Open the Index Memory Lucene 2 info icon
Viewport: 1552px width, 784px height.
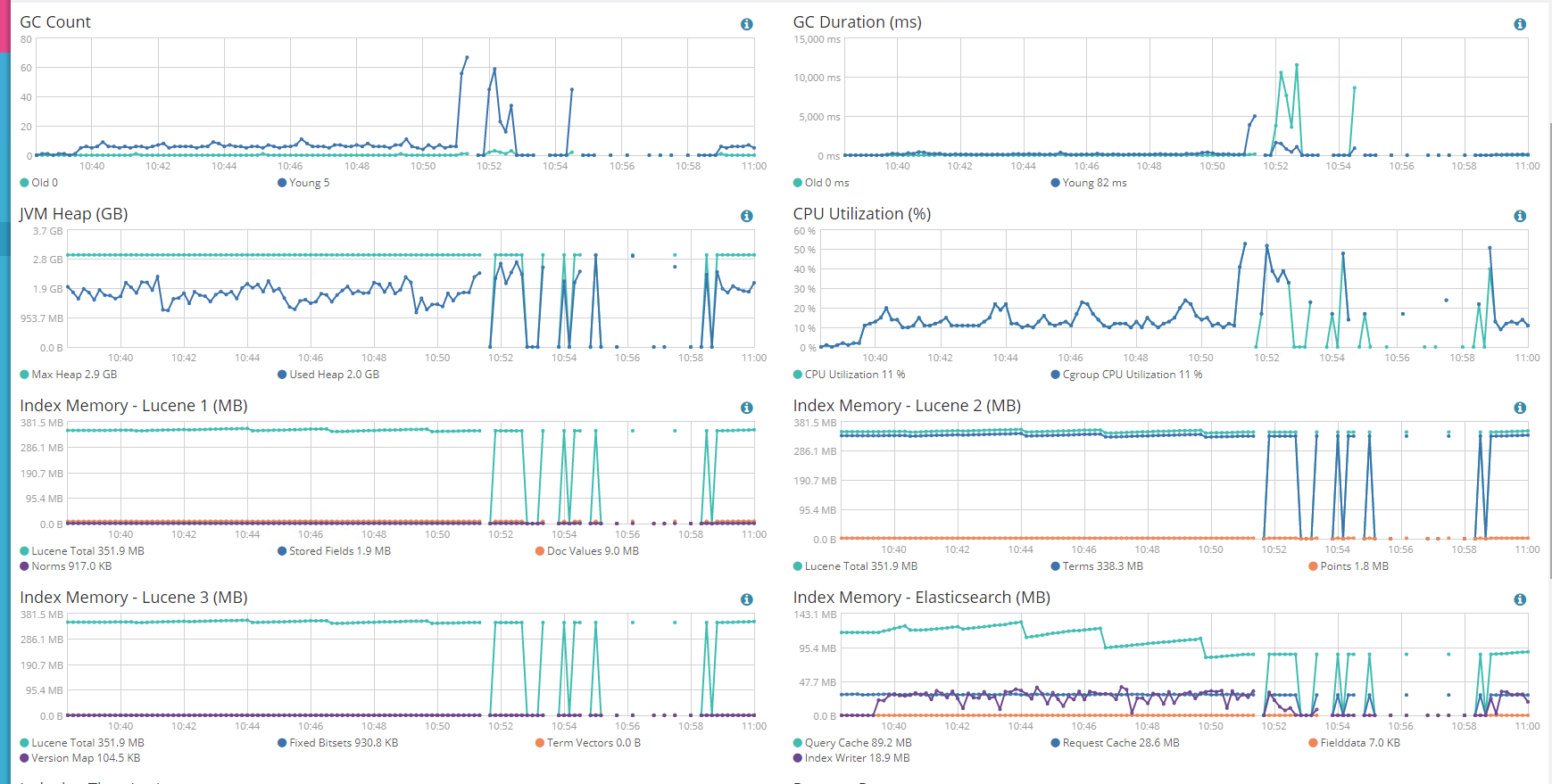pyautogui.click(x=1520, y=408)
